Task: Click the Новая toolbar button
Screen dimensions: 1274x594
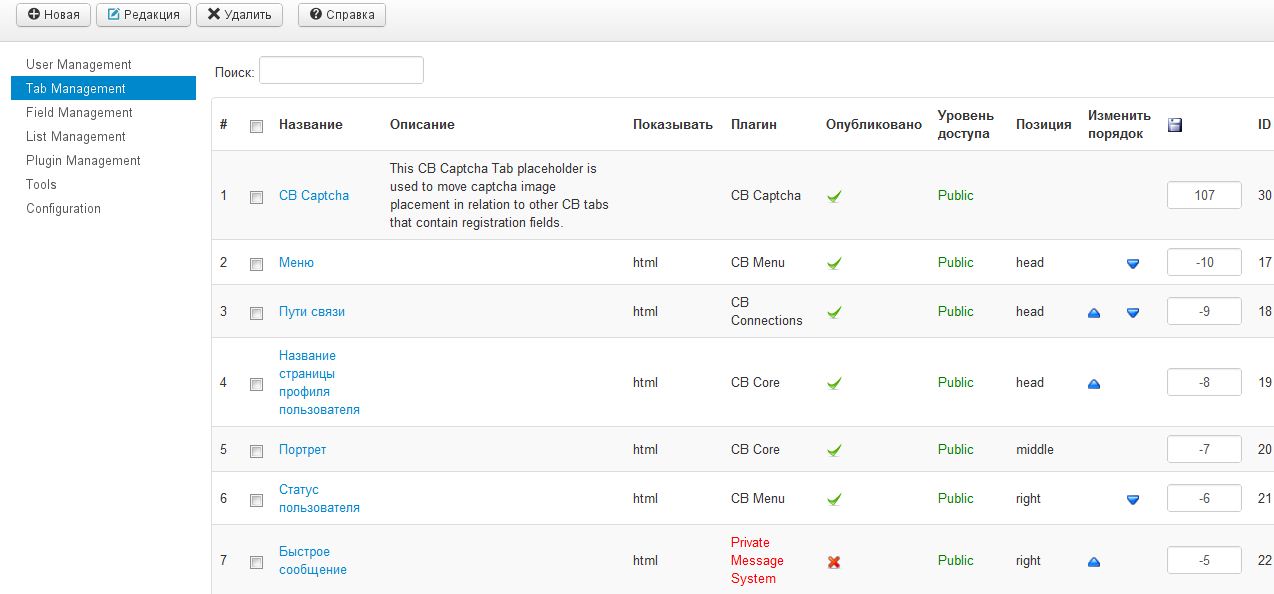Action: [x=53, y=15]
